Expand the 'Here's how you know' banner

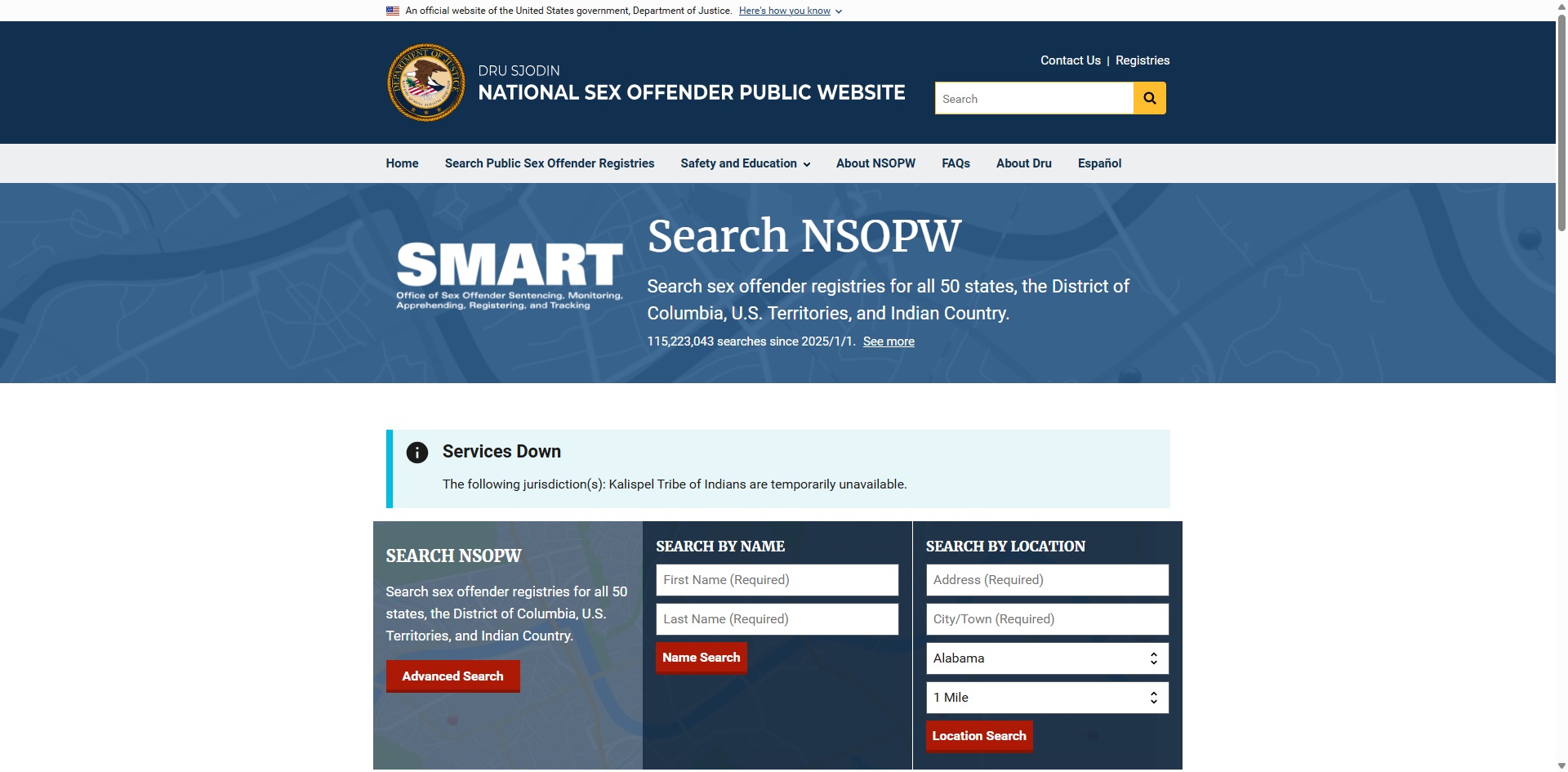[790, 11]
